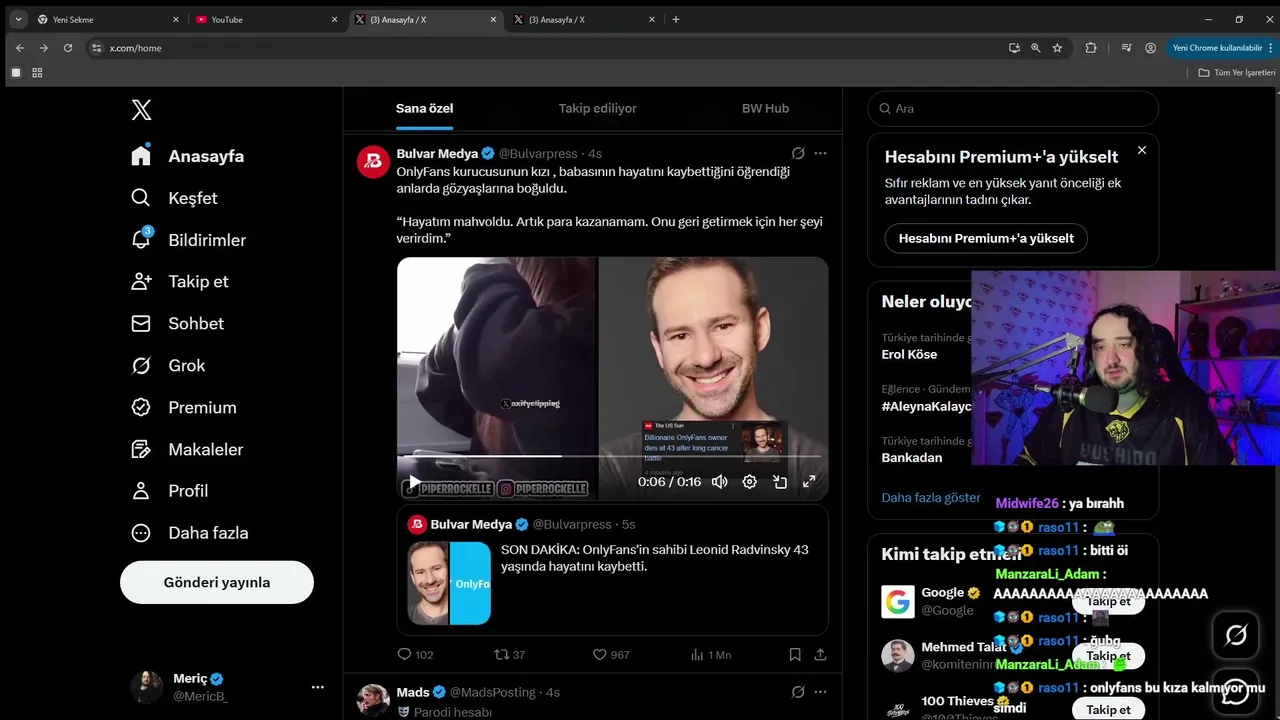Mute the video volume
The height and width of the screenshot is (720, 1280).
coord(719,482)
